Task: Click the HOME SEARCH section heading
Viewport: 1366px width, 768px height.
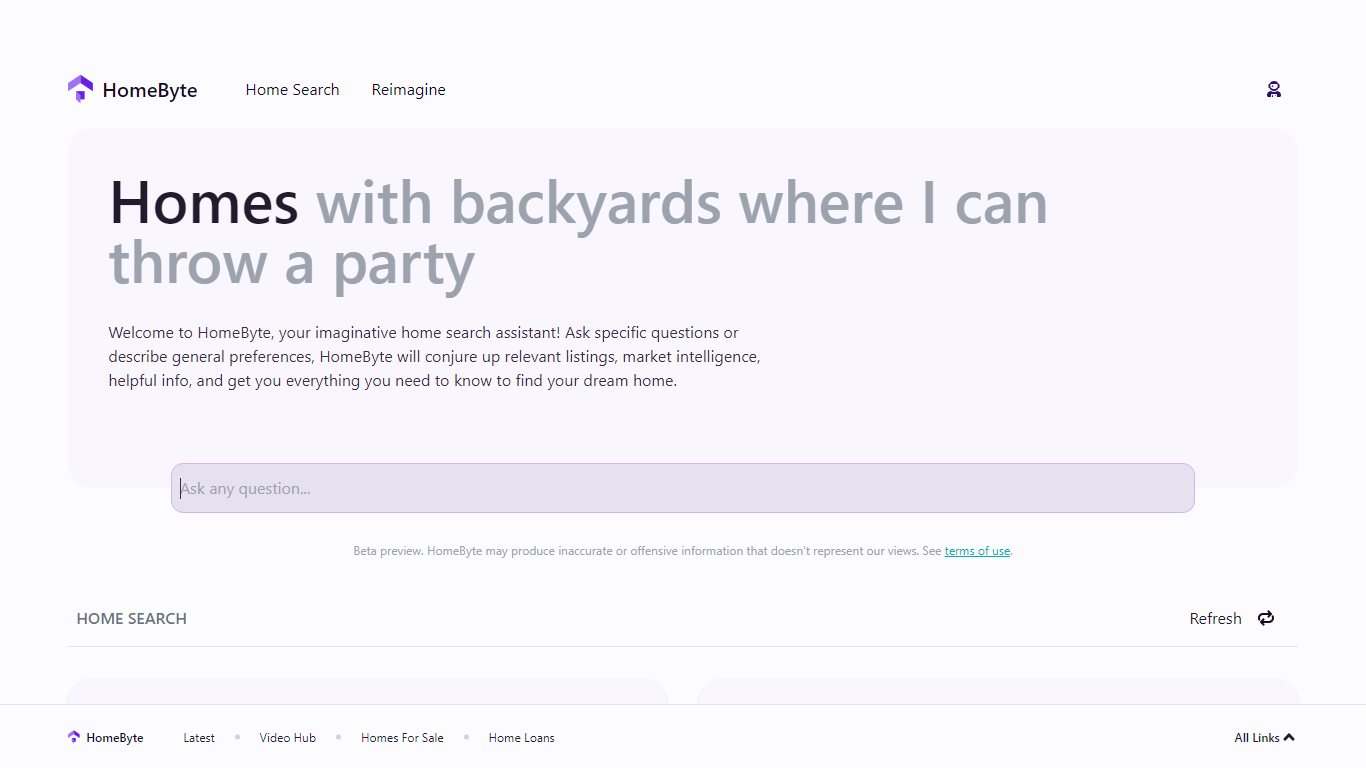Action: (x=132, y=619)
